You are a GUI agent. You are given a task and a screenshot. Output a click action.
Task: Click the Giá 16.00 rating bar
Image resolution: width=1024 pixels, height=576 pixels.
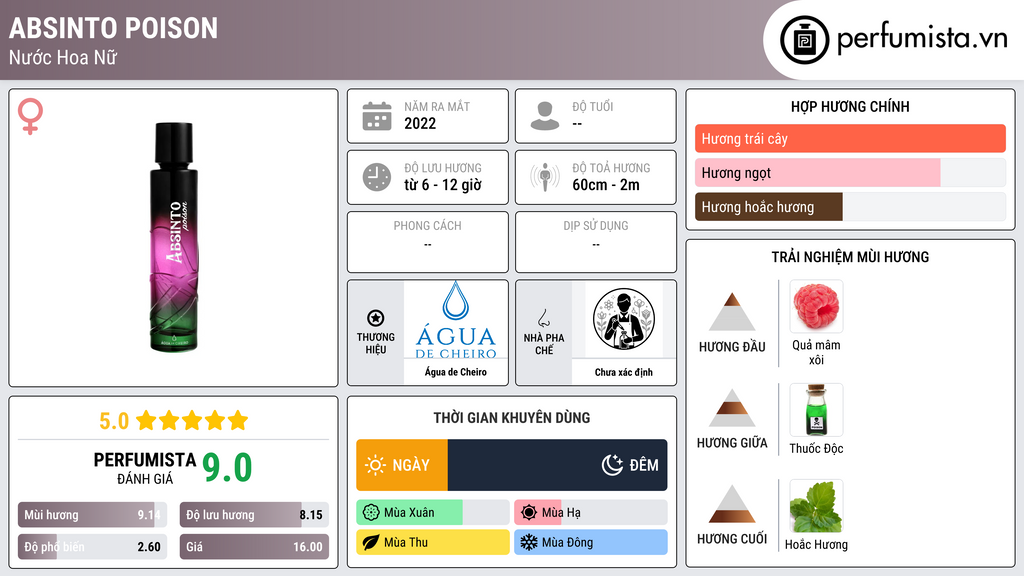click(254, 547)
